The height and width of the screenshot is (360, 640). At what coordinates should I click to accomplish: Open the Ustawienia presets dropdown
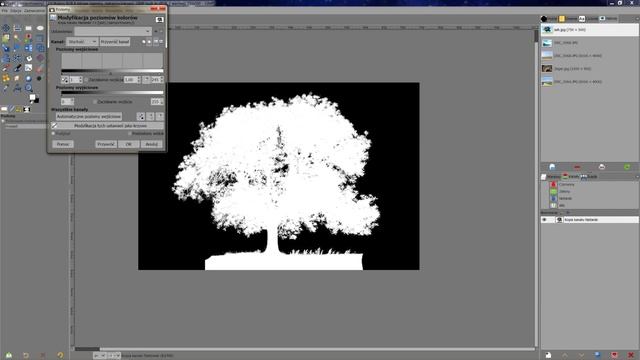(113, 31)
